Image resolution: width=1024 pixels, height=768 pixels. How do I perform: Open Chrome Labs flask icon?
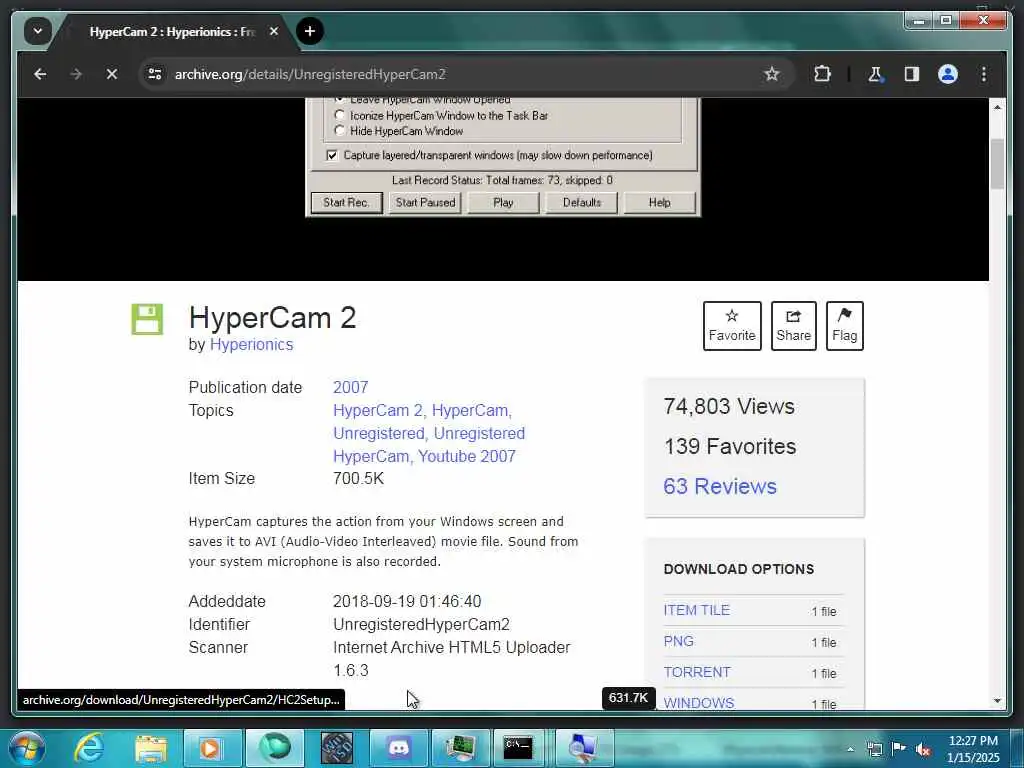coord(875,74)
